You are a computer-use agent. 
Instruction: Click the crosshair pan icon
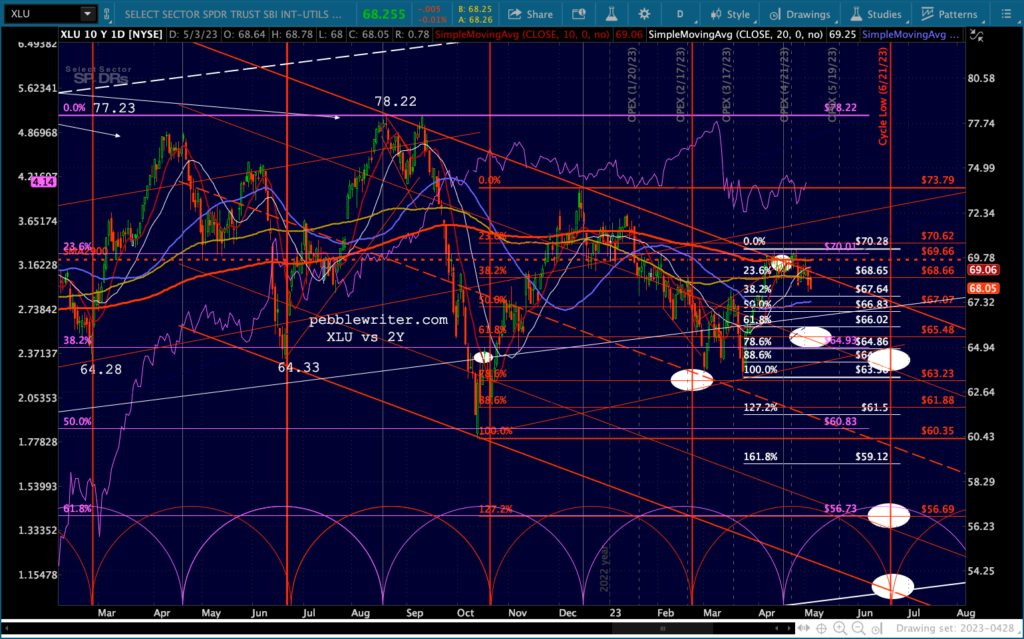tap(822, 629)
